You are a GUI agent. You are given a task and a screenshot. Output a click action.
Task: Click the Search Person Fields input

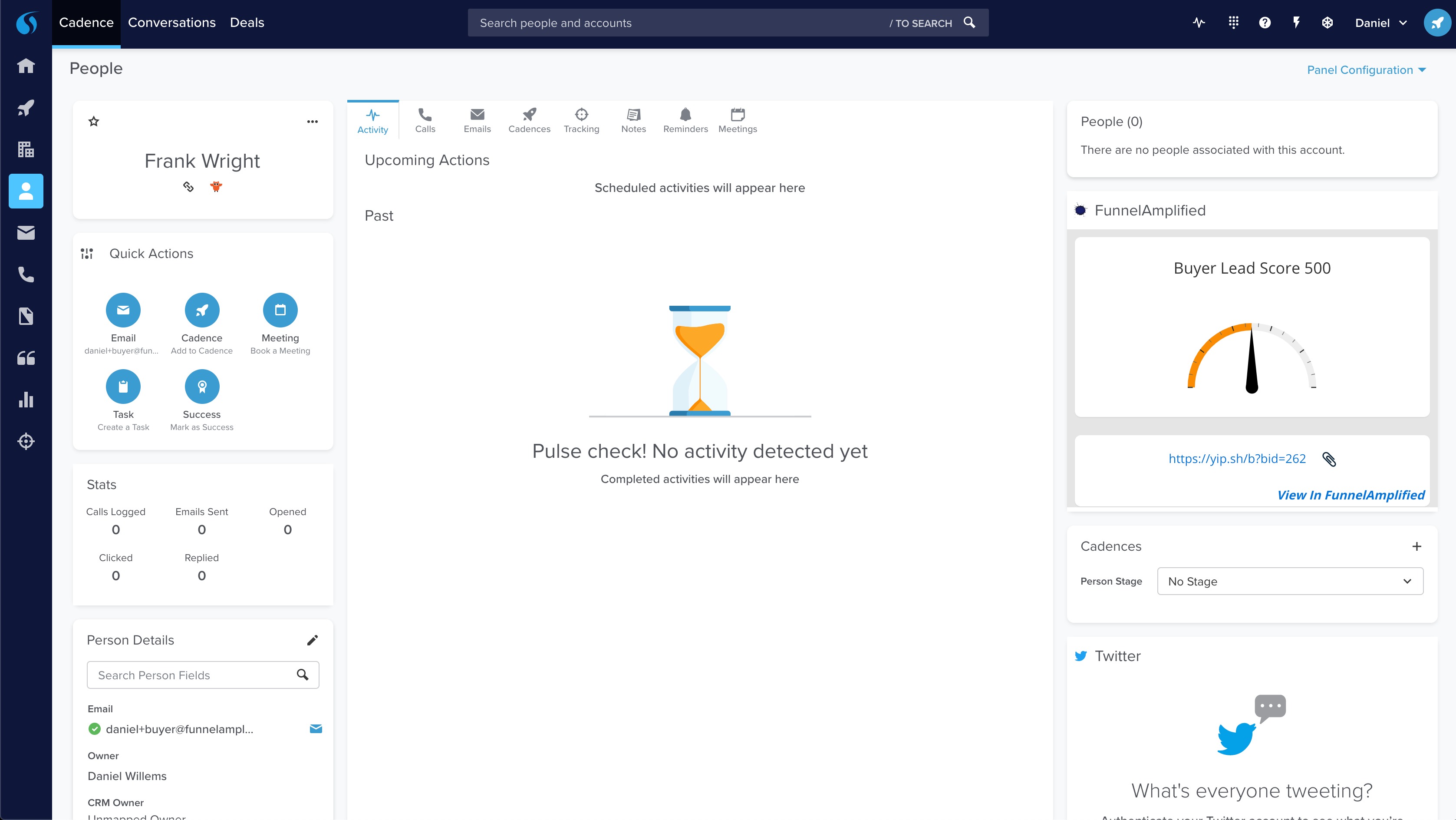click(192, 675)
